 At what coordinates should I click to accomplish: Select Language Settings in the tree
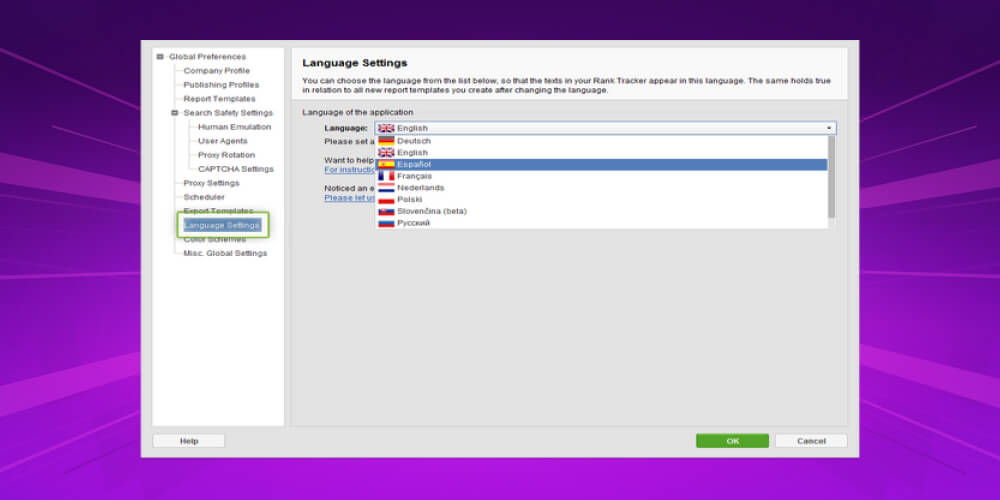coord(222,225)
